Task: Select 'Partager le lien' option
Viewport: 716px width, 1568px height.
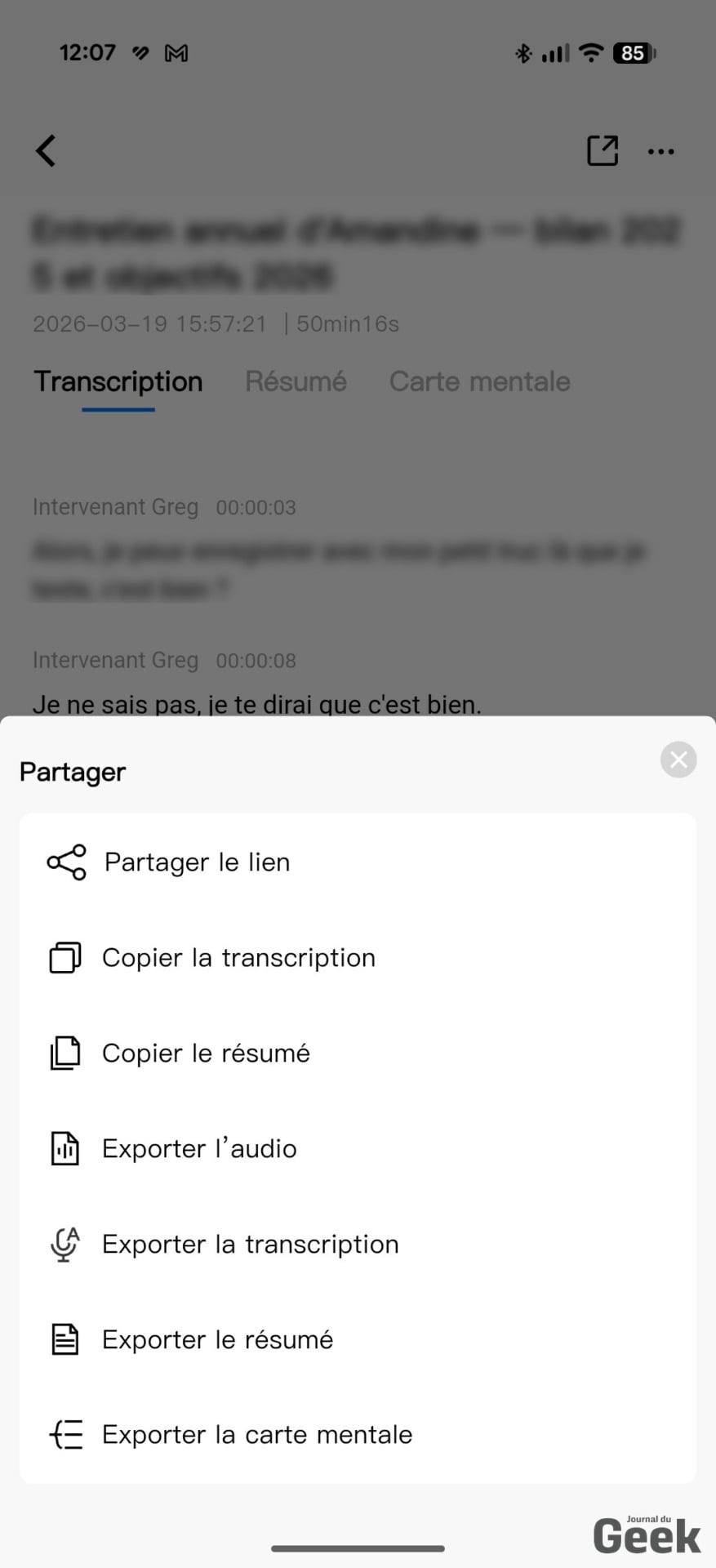Action: click(197, 862)
